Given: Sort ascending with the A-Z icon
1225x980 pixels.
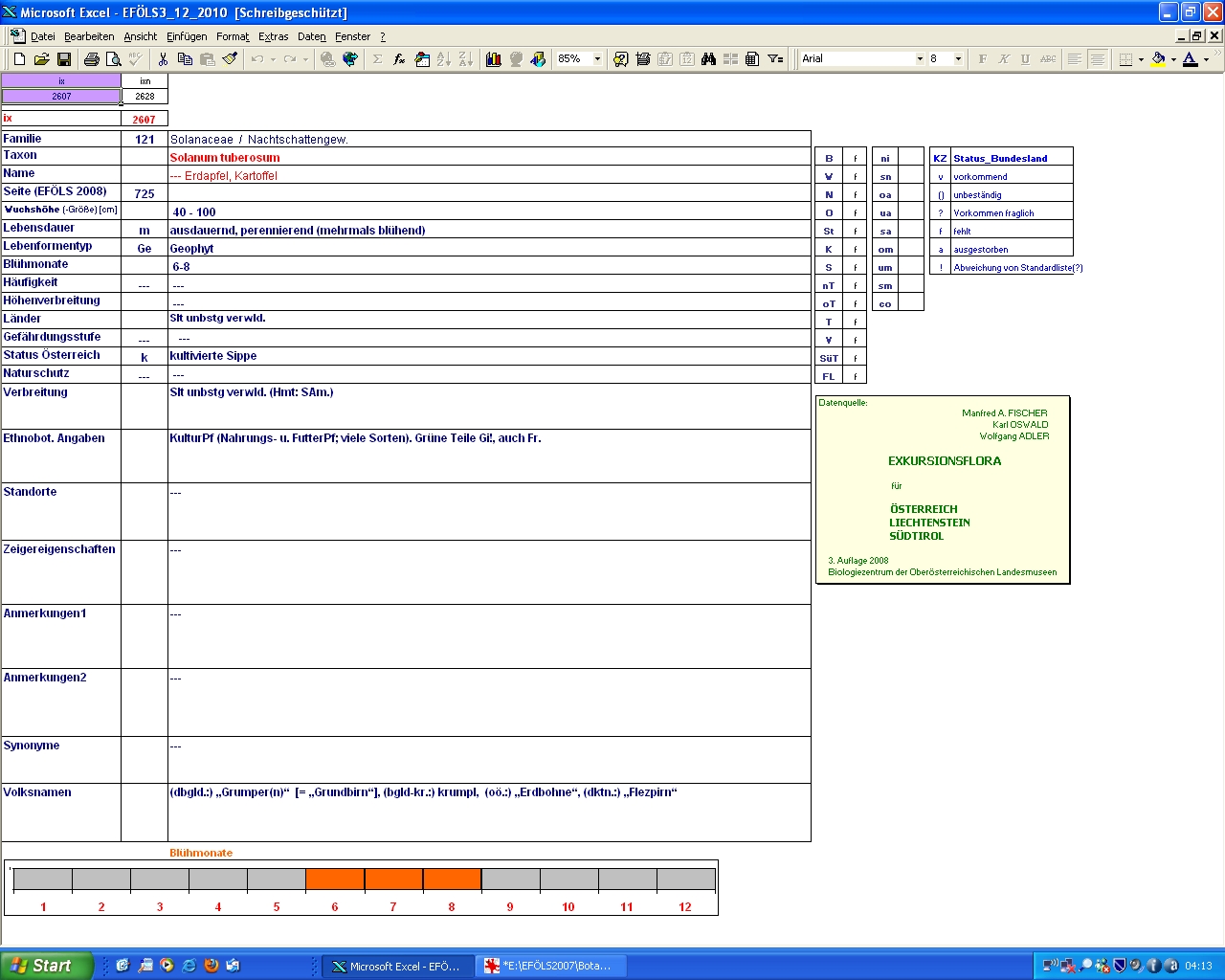Looking at the screenshot, I should pyautogui.click(x=444, y=59).
